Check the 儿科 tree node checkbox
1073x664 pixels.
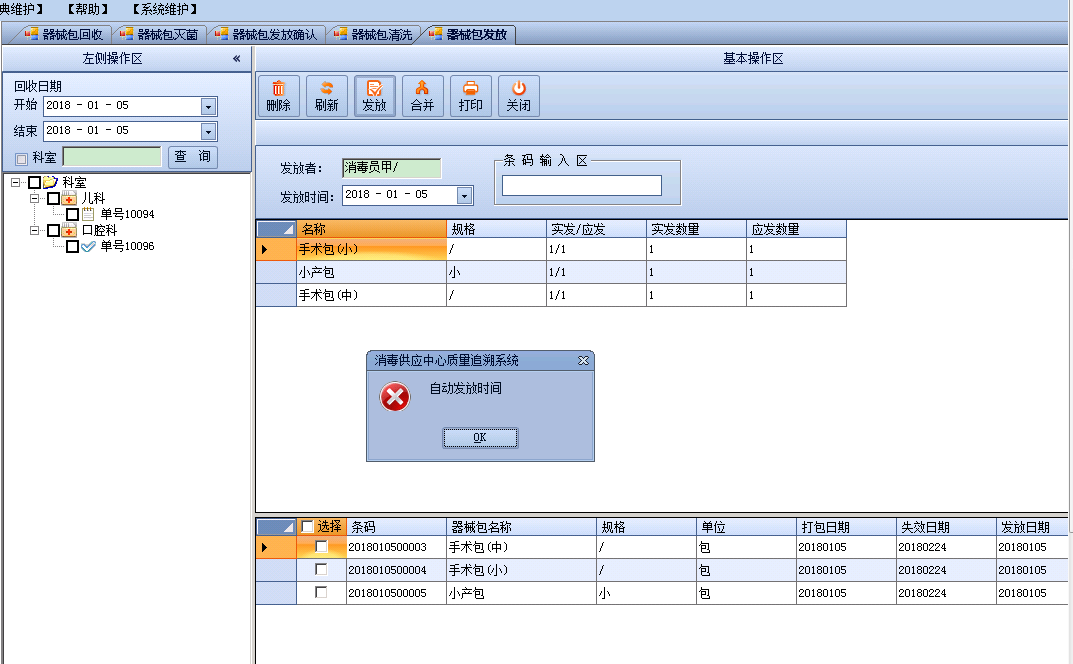(x=53, y=199)
